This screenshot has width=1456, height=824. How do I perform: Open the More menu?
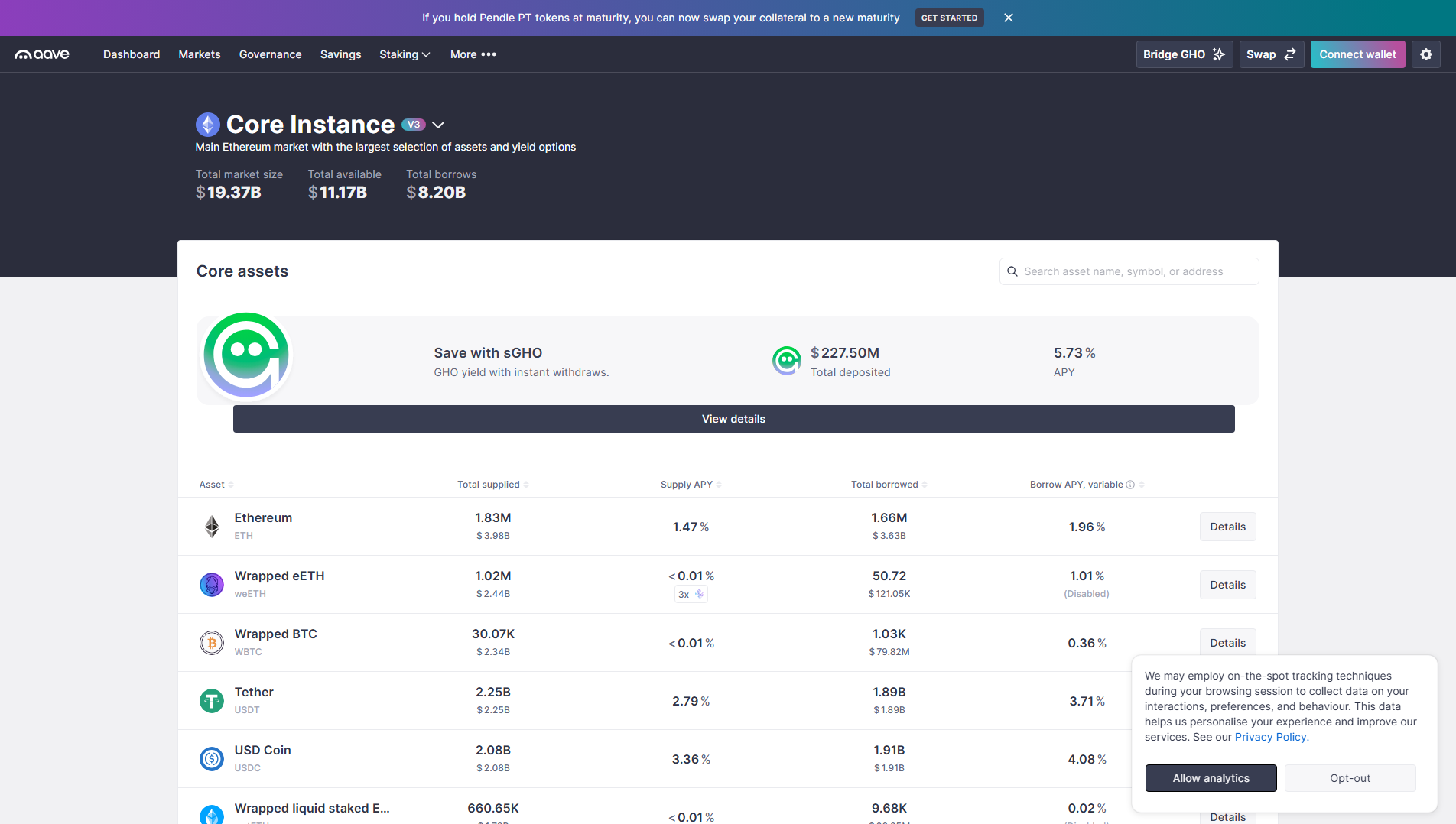point(473,54)
